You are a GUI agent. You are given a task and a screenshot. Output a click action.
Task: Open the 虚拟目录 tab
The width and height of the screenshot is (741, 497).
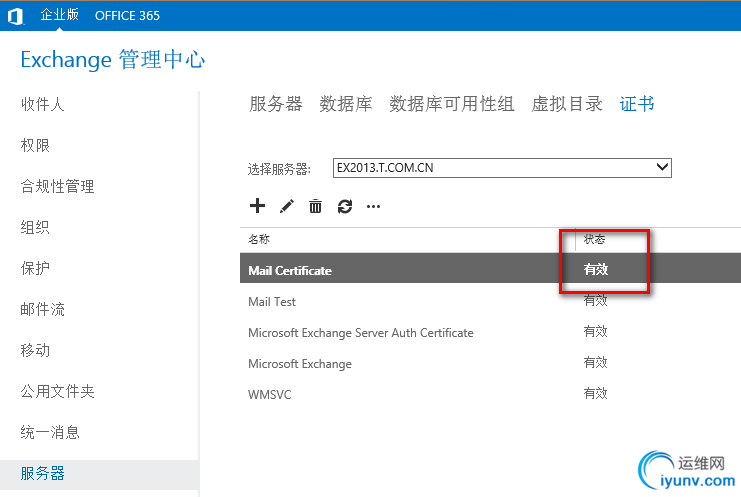point(566,104)
